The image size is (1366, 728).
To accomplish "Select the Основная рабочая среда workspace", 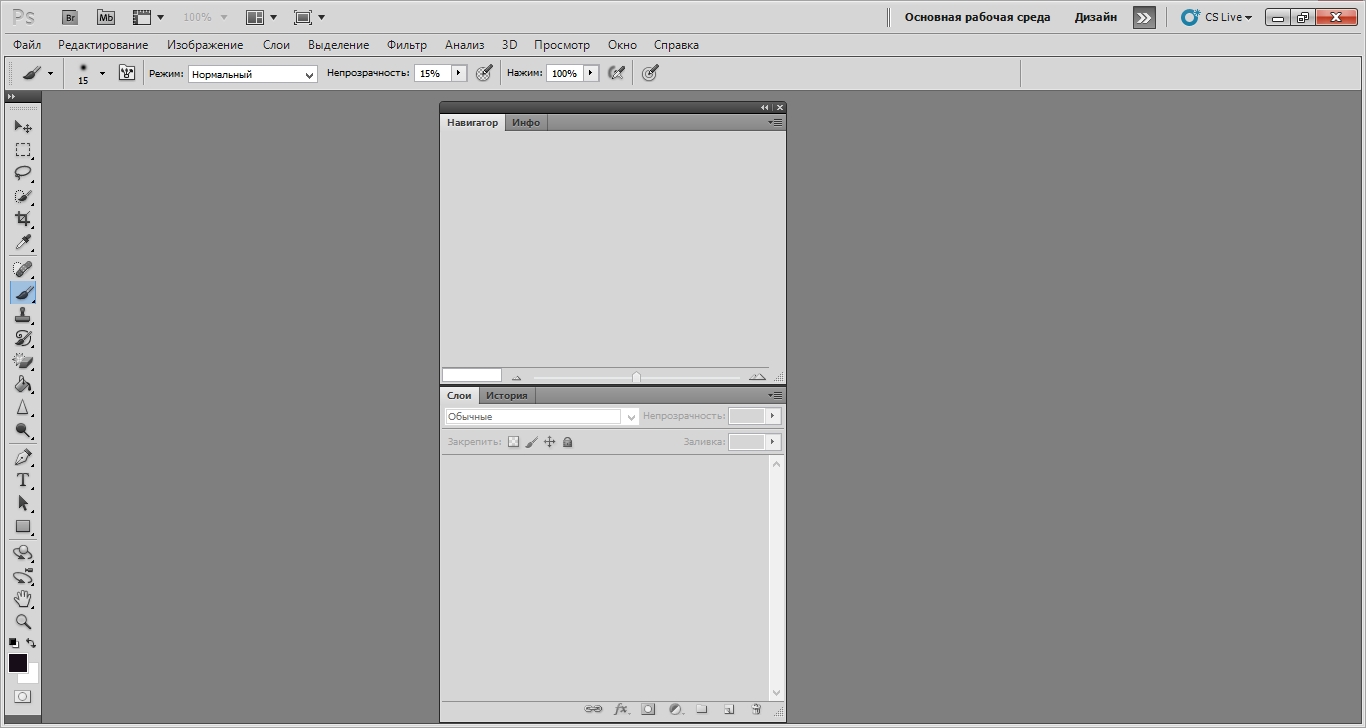I will 978,17.
